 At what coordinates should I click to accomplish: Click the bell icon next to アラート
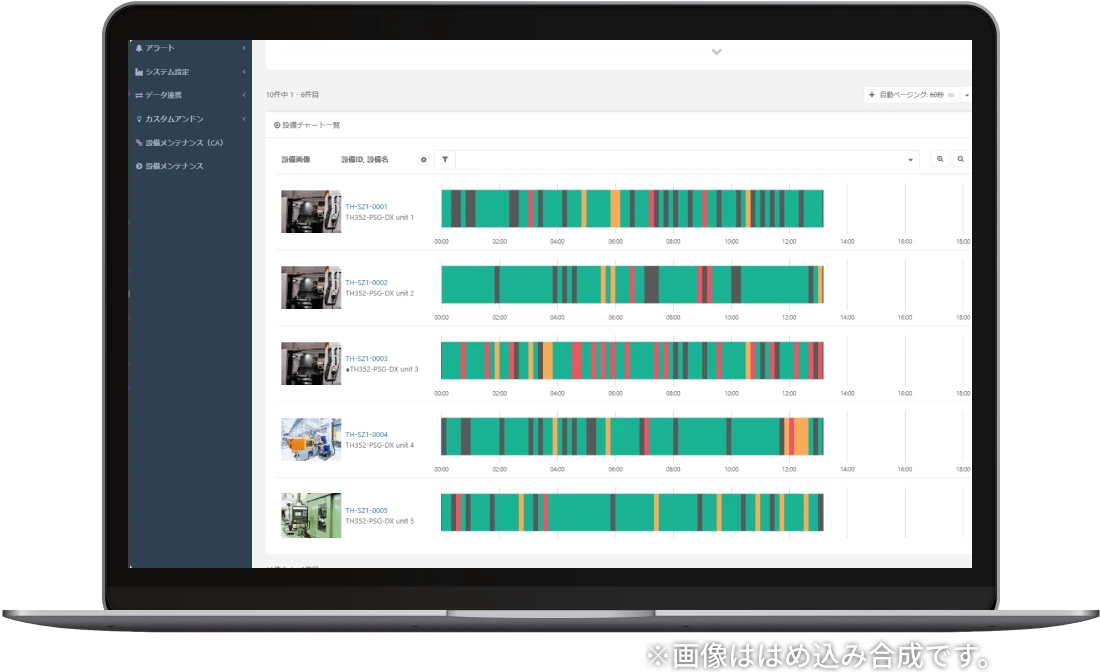pos(139,48)
